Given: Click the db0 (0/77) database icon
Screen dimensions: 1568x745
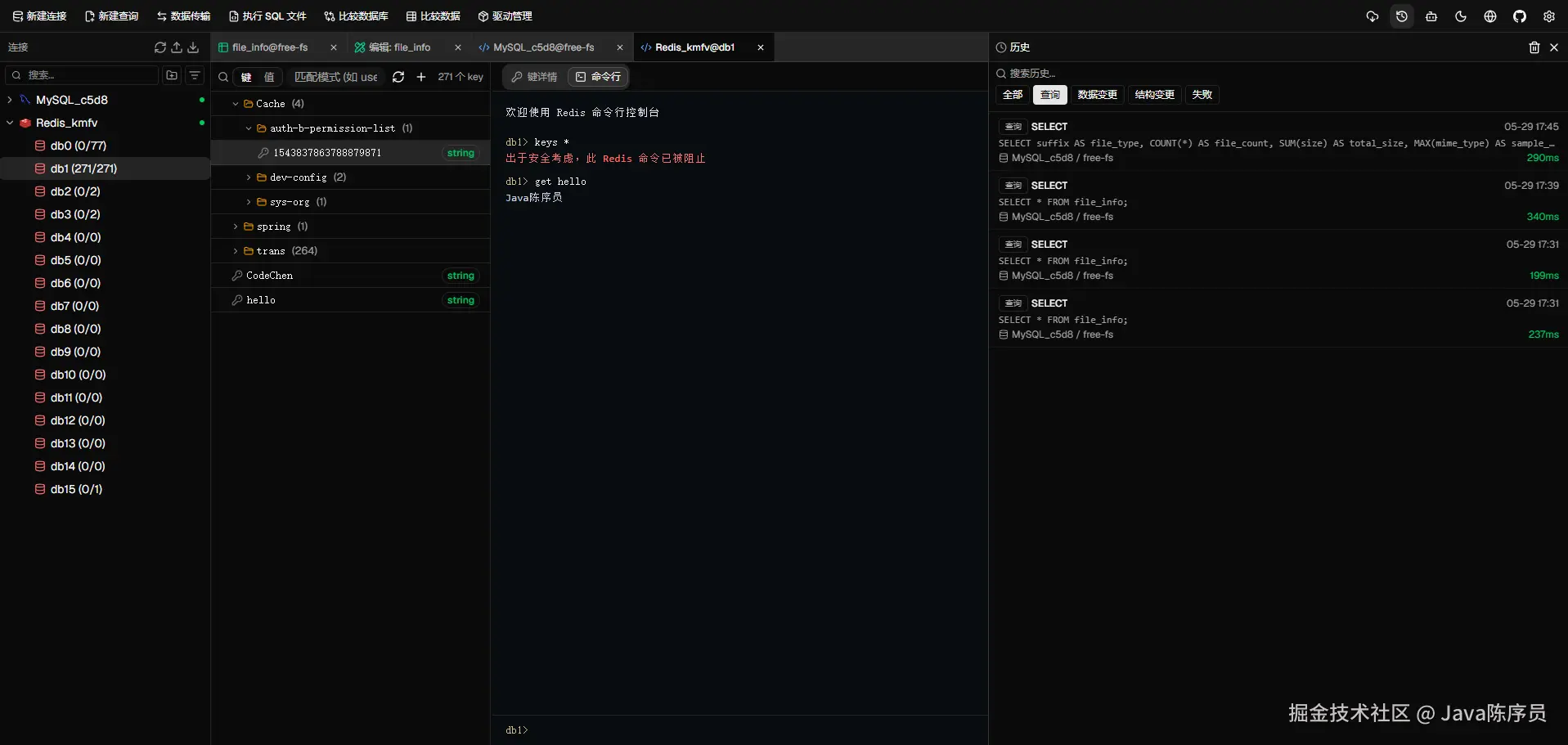Looking at the screenshot, I should [40, 146].
